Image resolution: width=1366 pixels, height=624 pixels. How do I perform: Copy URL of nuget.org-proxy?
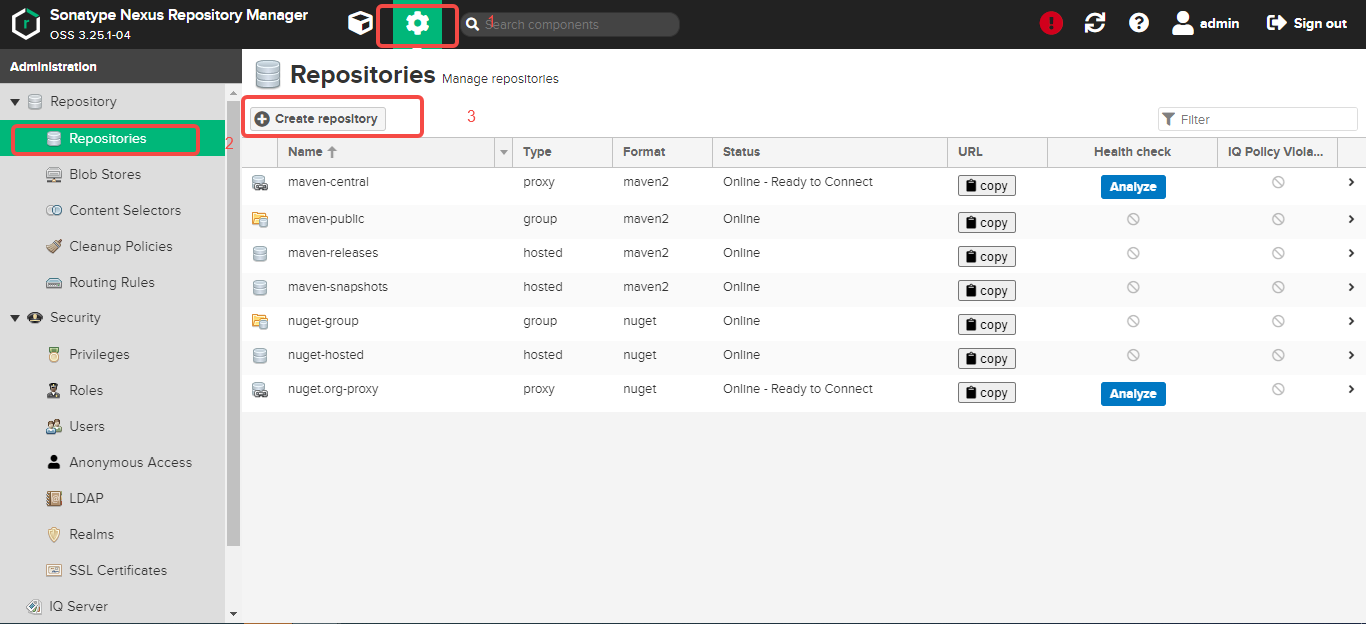tap(986, 392)
